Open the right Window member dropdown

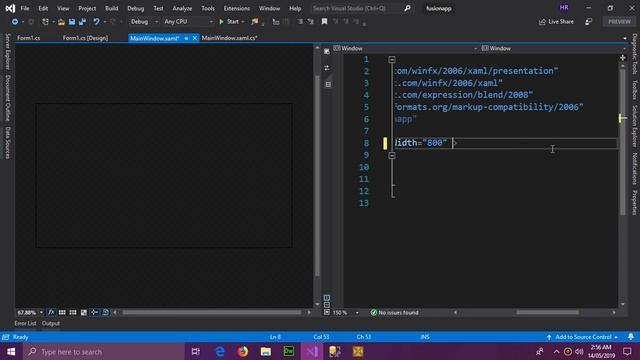553,48
